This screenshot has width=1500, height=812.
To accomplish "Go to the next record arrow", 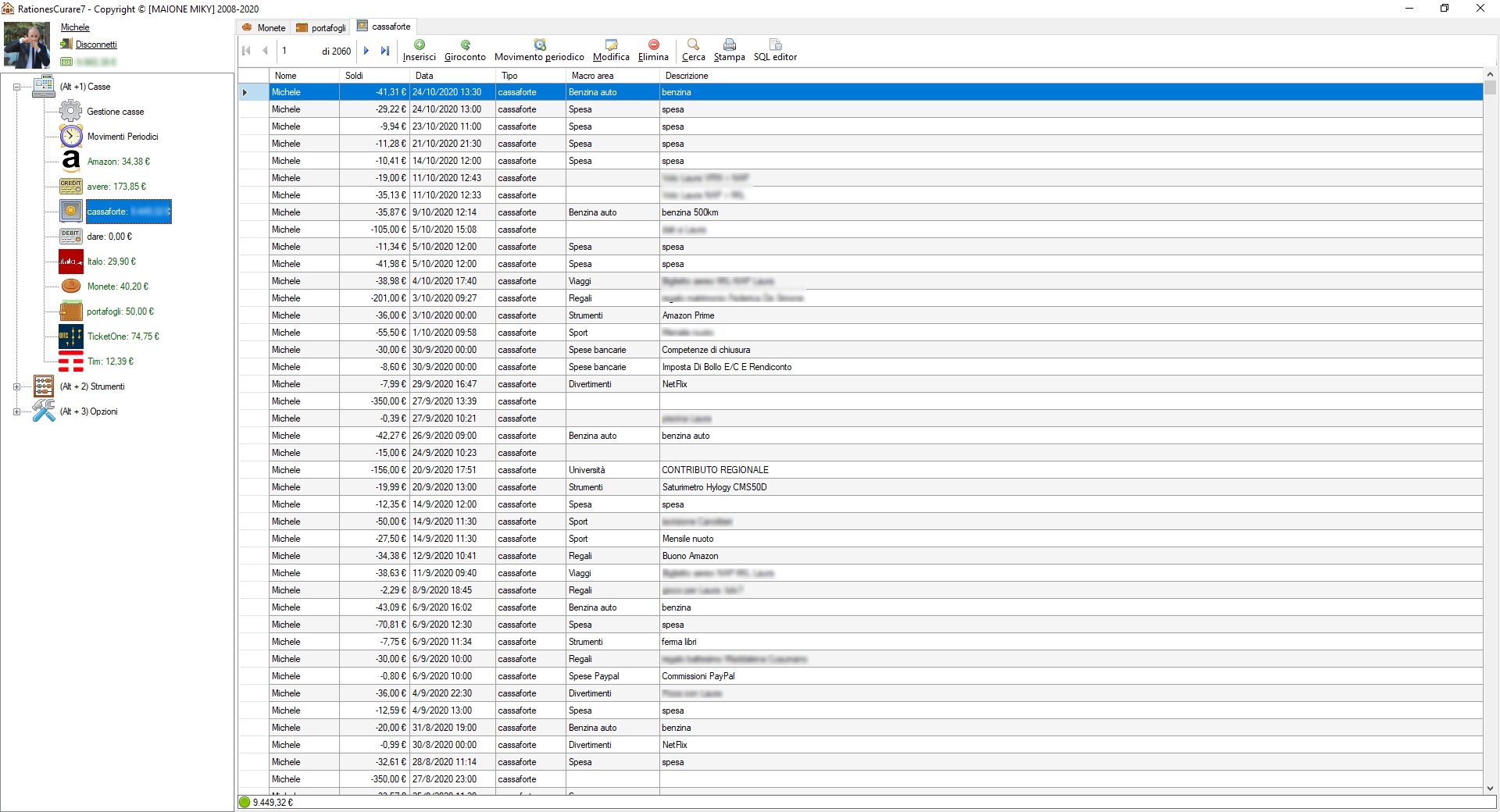I will pyautogui.click(x=366, y=51).
